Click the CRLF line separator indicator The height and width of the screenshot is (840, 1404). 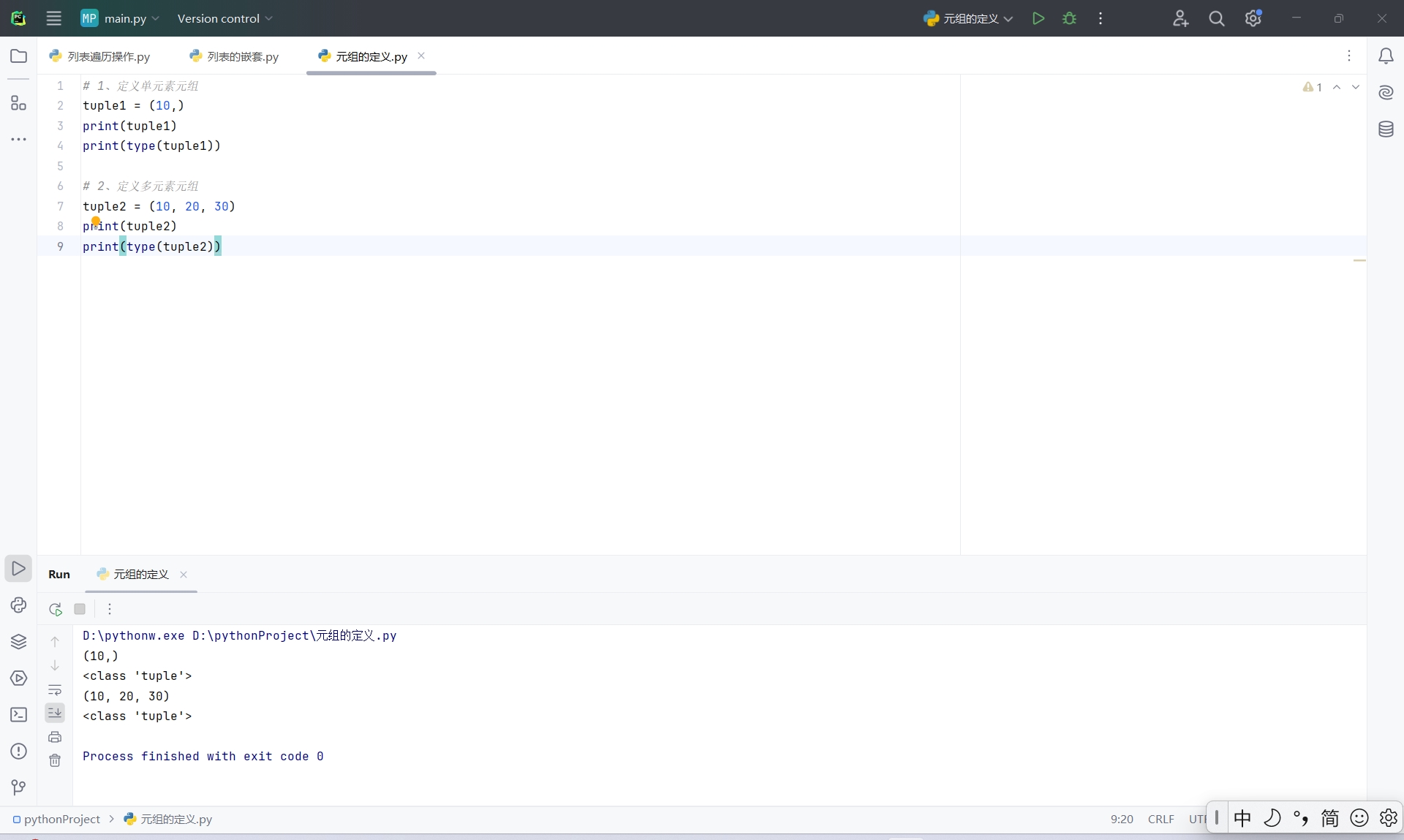(x=1160, y=819)
